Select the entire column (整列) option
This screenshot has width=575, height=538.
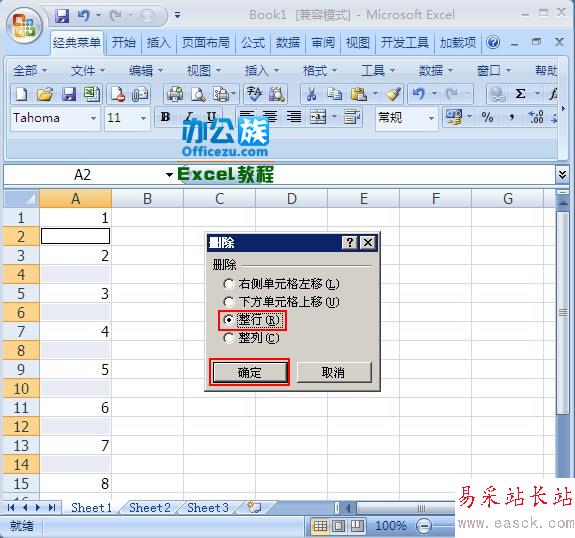[252, 338]
